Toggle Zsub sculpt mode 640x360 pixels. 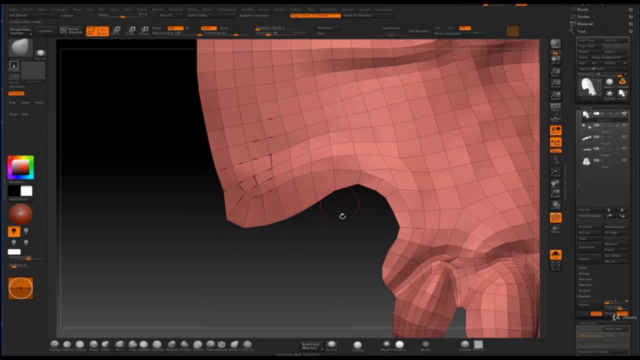pyautogui.click(x=224, y=28)
